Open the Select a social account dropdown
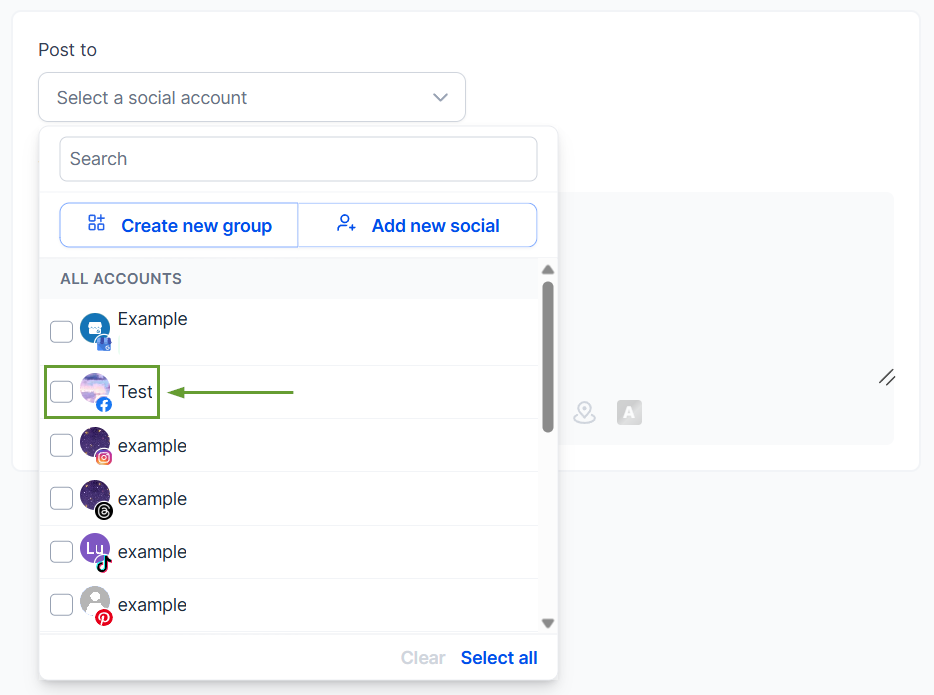This screenshot has height=695, width=934. (x=251, y=97)
